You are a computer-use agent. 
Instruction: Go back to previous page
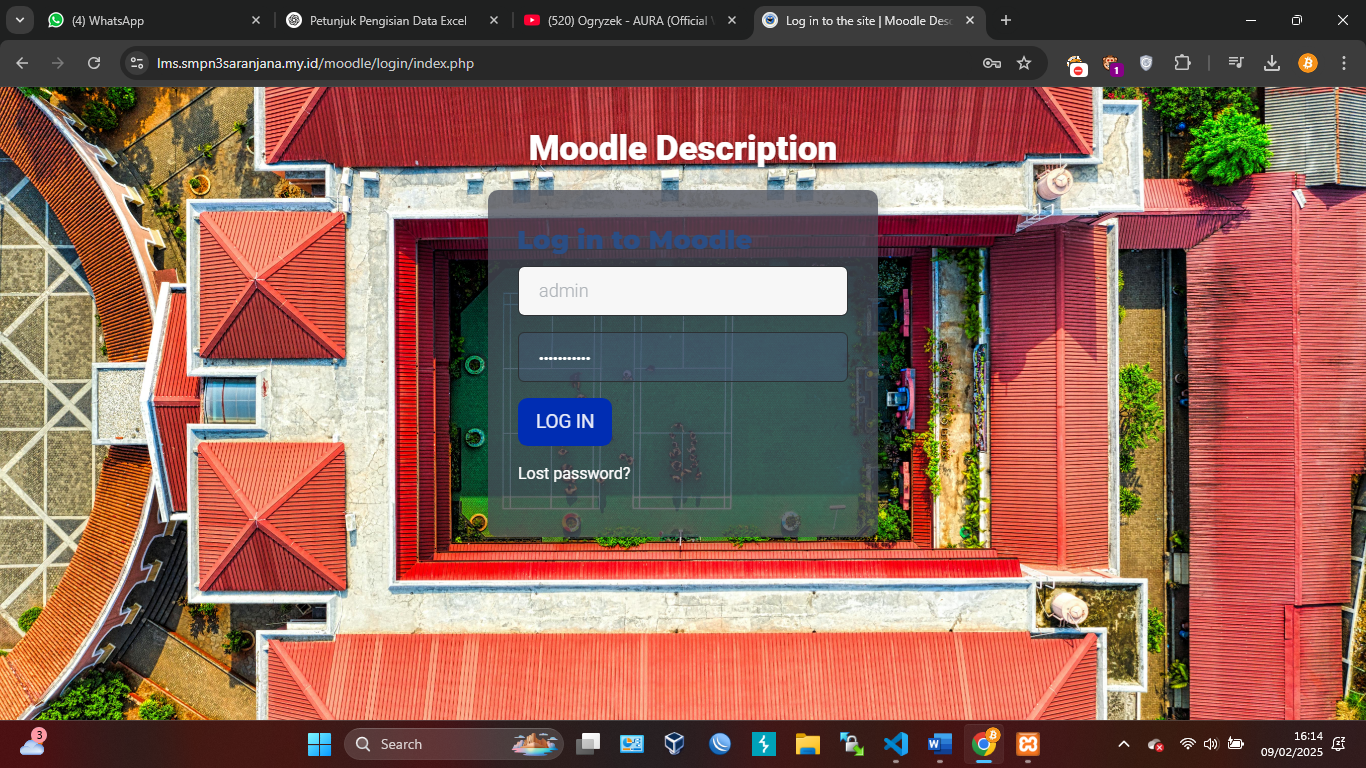coord(22,63)
